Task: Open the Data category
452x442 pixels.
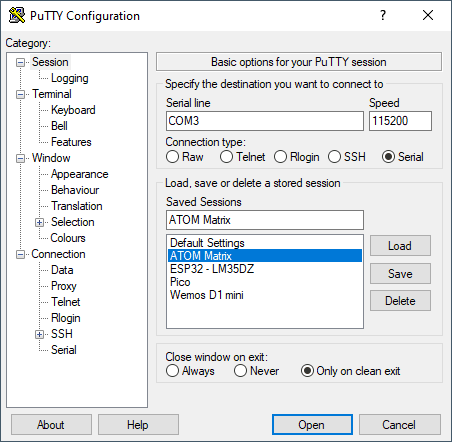Action: [62, 270]
